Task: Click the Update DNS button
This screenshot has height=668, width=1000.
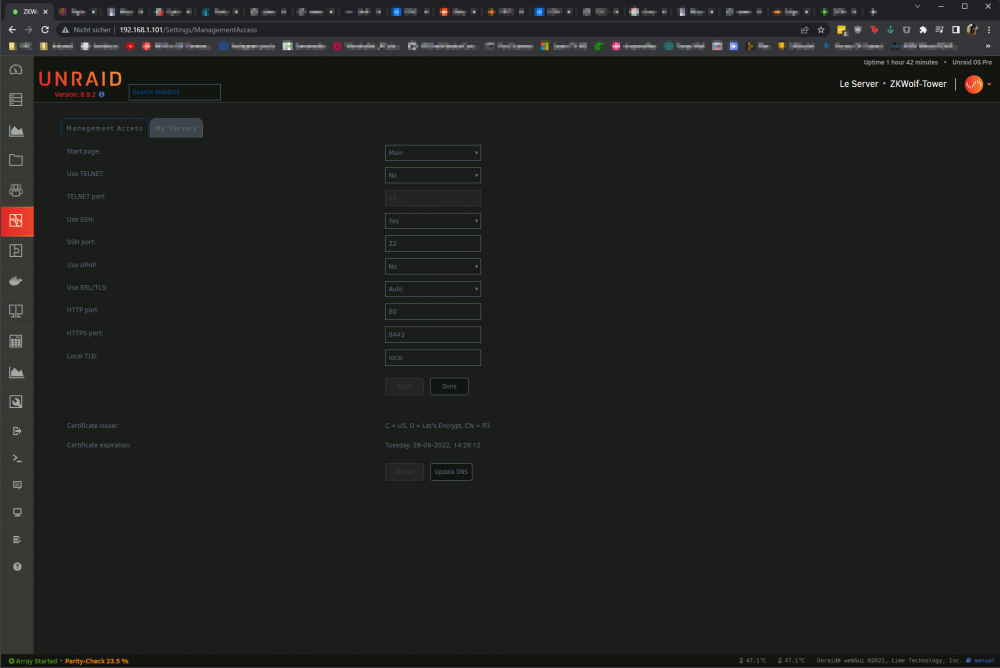Action: [x=451, y=472]
